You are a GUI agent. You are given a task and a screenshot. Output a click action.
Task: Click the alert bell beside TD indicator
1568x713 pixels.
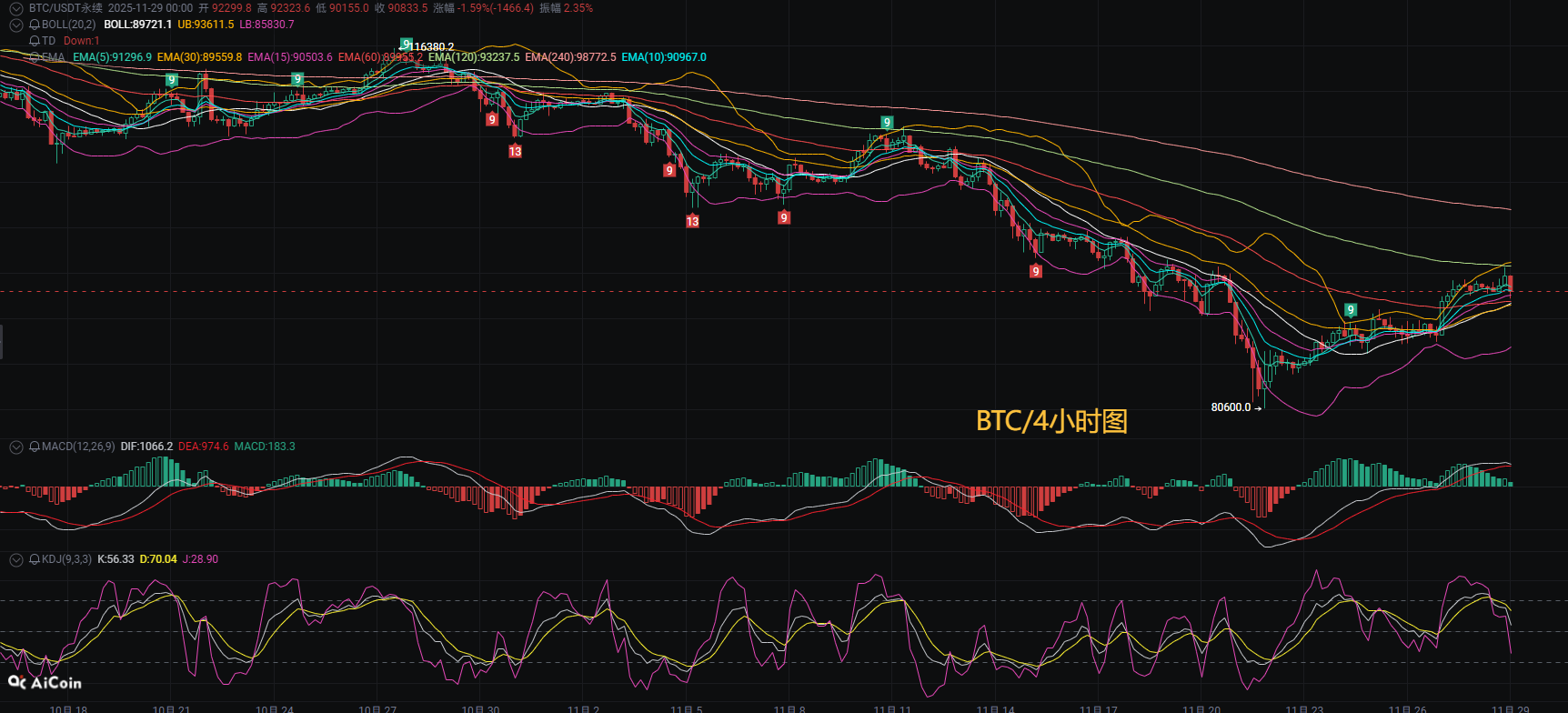coord(35,41)
